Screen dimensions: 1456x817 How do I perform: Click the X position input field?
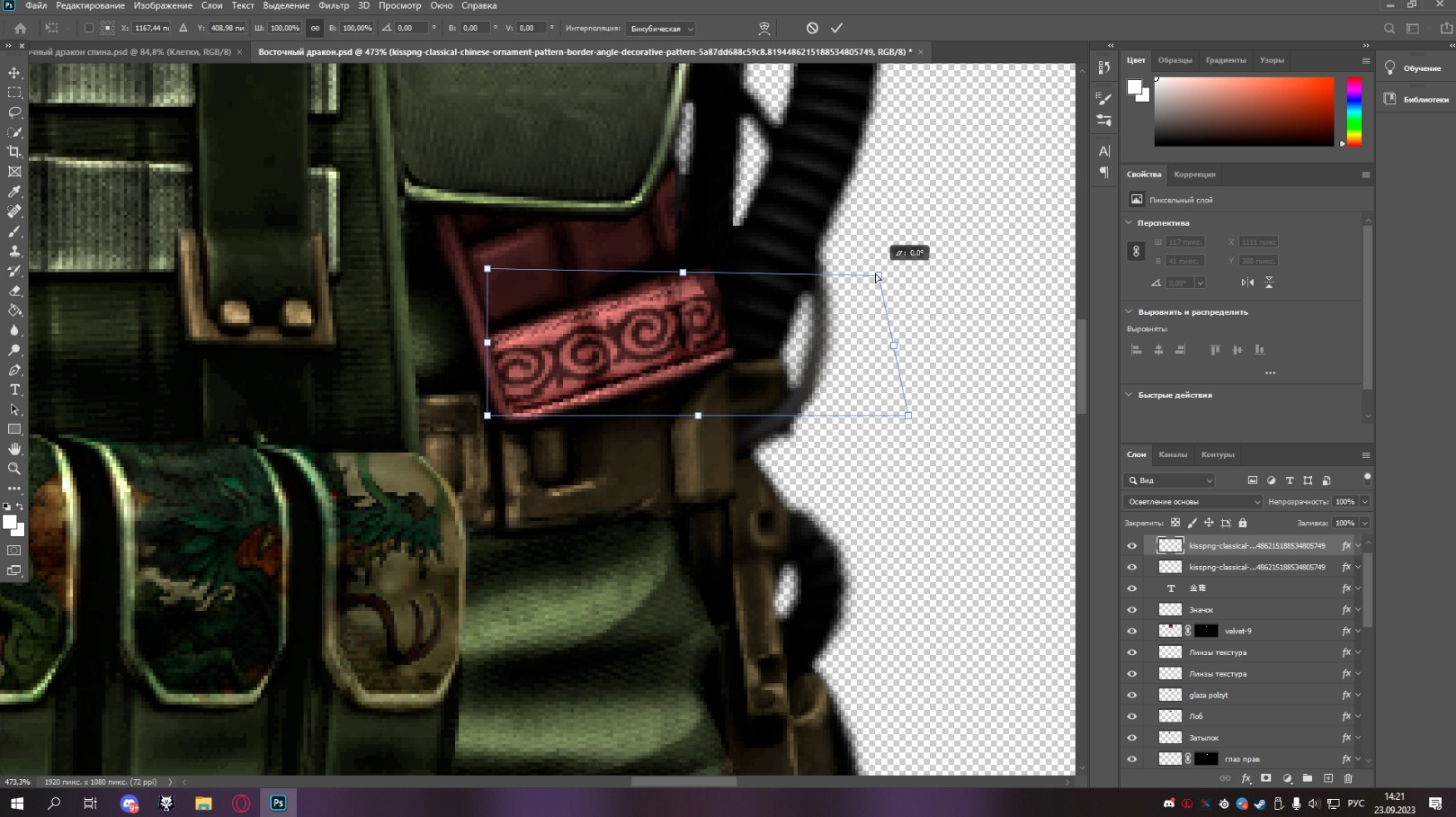[151, 28]
